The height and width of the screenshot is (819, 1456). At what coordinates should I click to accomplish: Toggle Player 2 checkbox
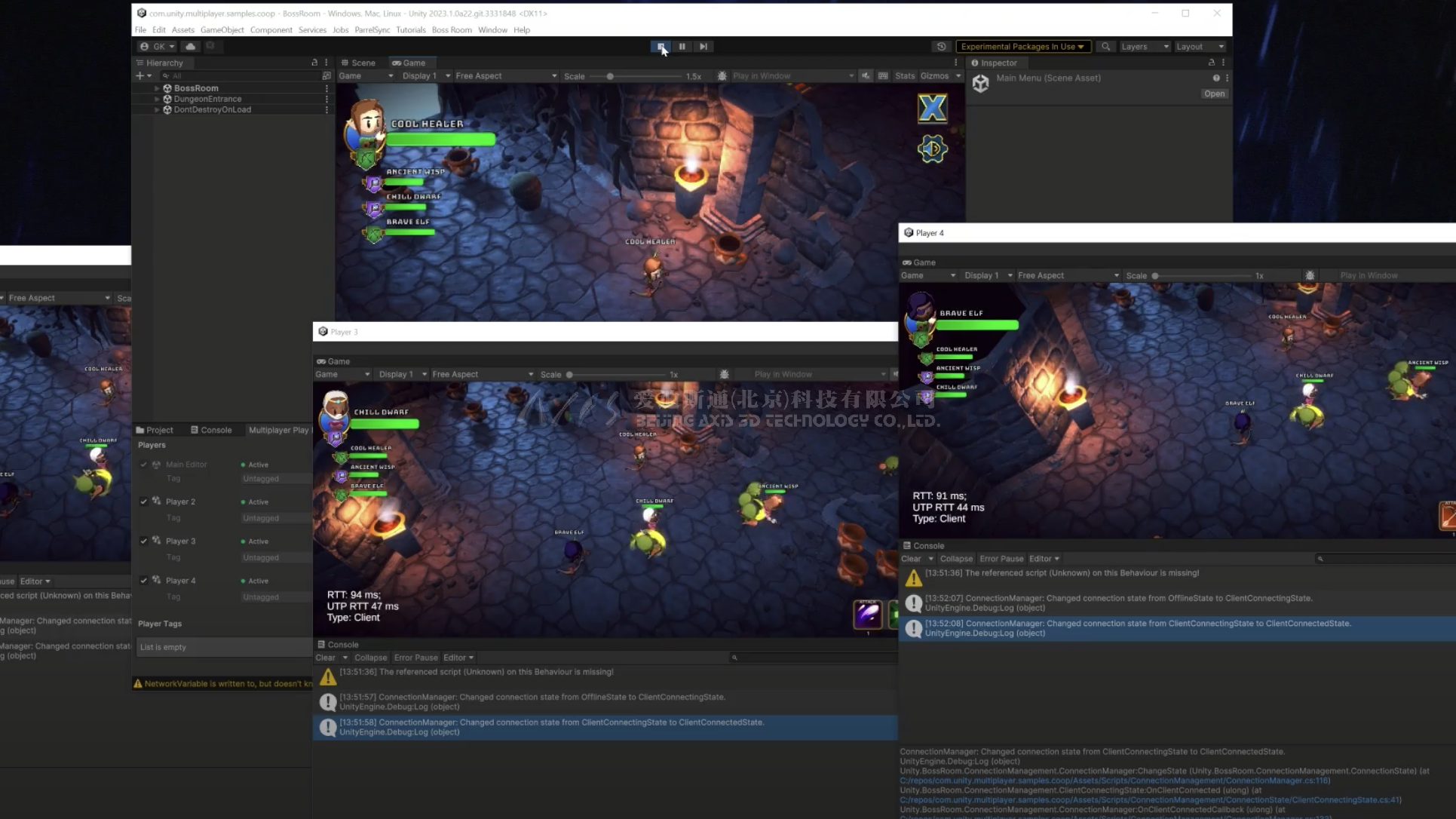[144, 502]
